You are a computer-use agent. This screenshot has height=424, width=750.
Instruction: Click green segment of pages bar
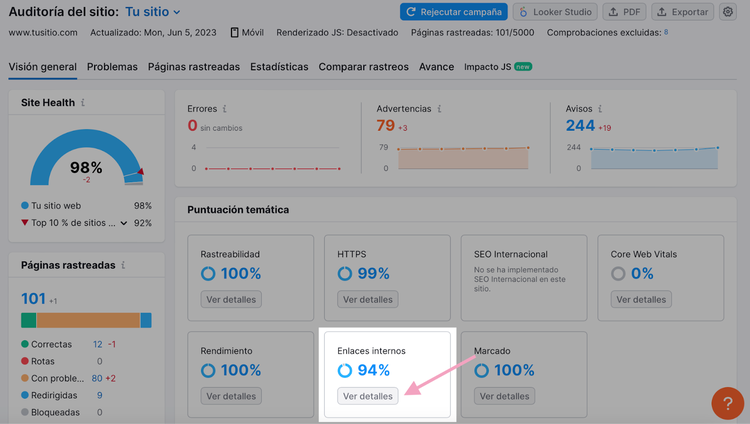click(29, 320)
